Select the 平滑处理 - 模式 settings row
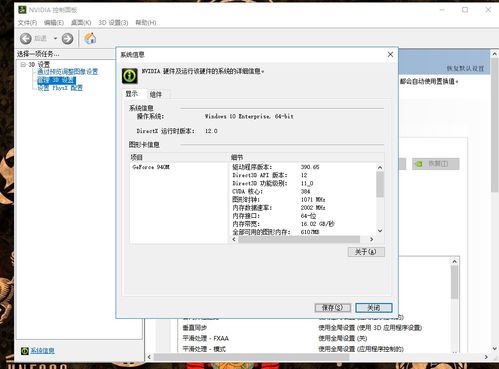The height and width of the screenshot is (369, 499). tap(313, 349)
